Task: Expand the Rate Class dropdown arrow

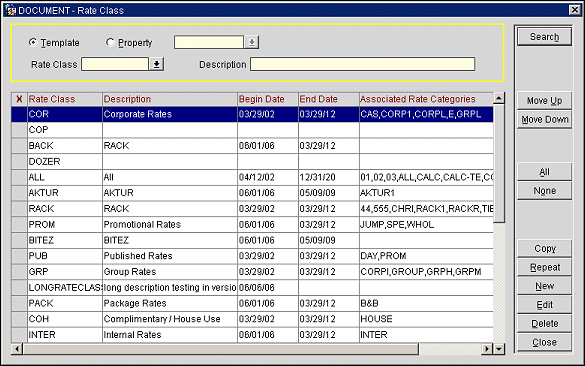Action: 157,64
